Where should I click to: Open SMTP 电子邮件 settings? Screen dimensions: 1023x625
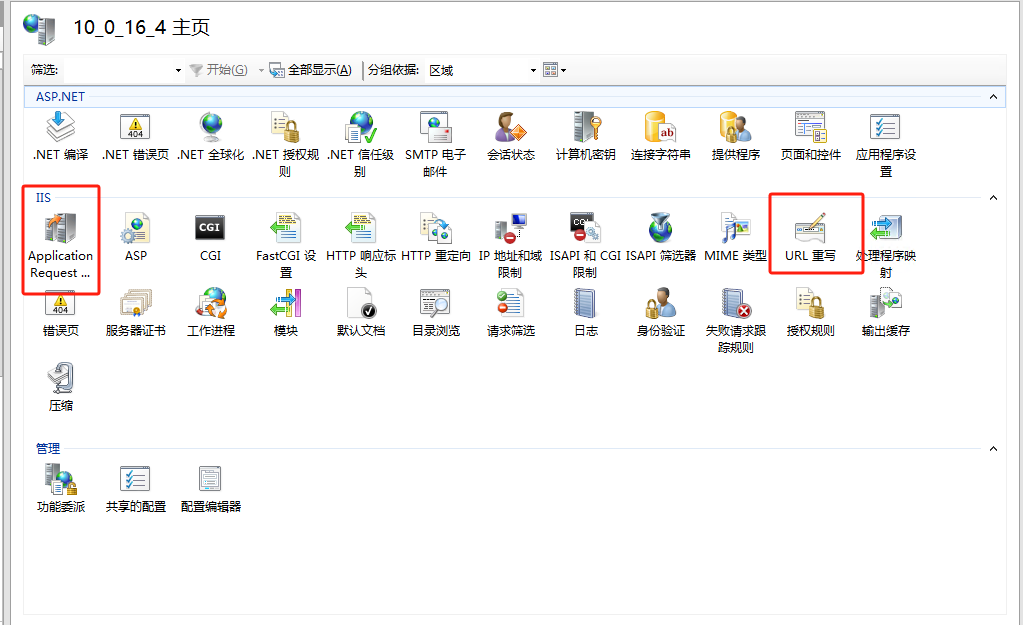pyautogui.click(x=435, y=144)
